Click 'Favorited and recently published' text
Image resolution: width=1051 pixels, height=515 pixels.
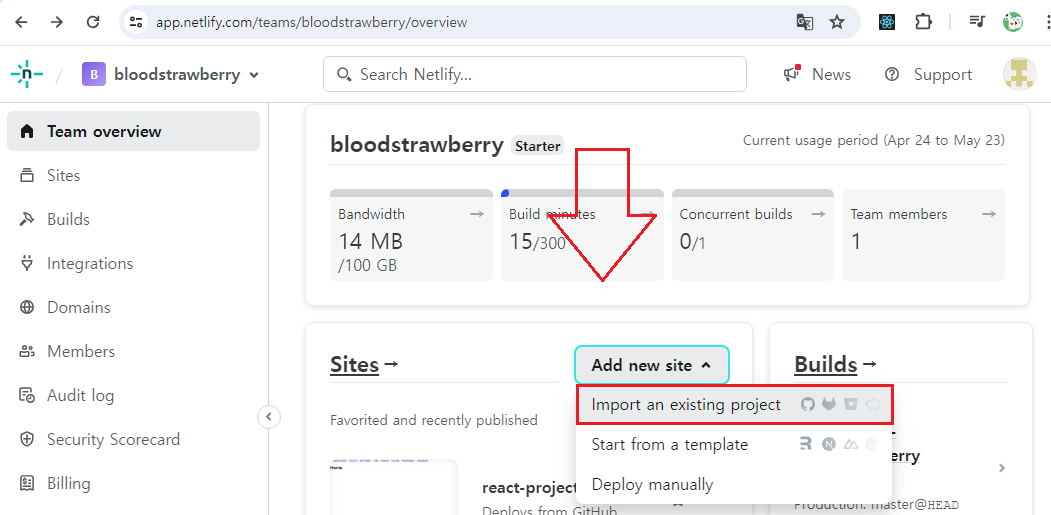point(434,420)
